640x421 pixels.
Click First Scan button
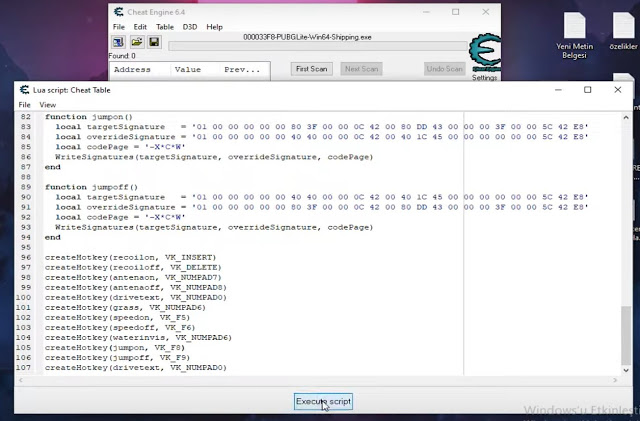tap(311, 69)
